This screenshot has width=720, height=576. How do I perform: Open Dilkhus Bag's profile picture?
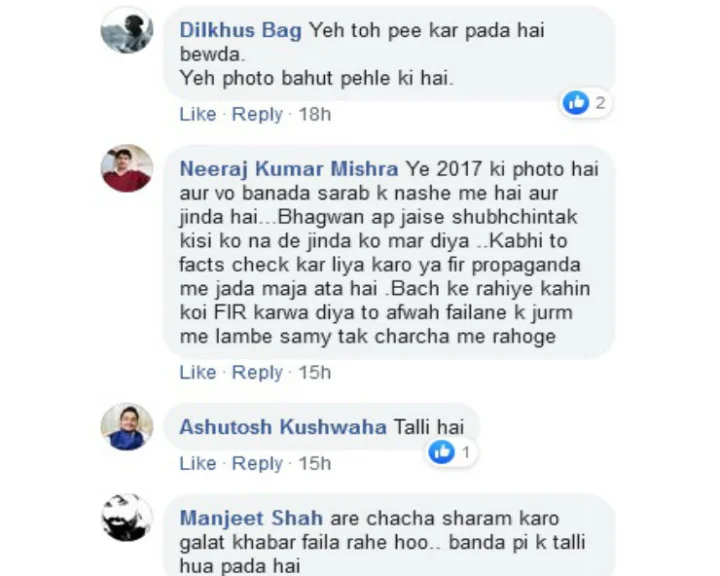click(127, 30)
